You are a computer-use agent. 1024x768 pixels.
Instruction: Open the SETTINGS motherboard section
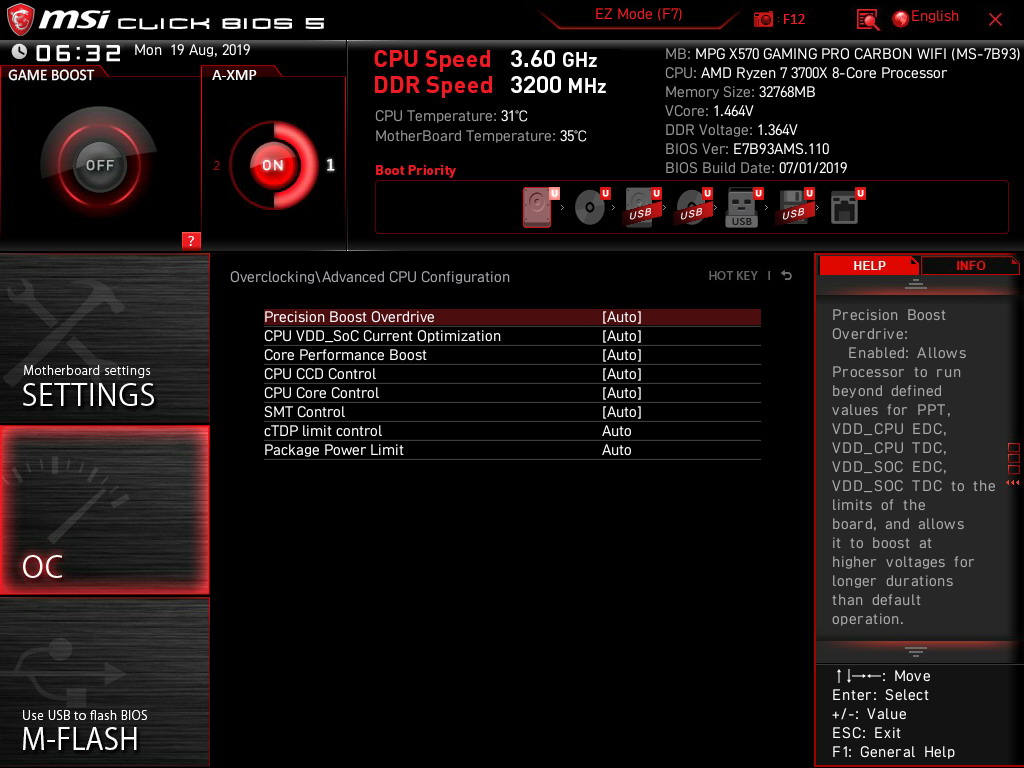pos(104,338)
